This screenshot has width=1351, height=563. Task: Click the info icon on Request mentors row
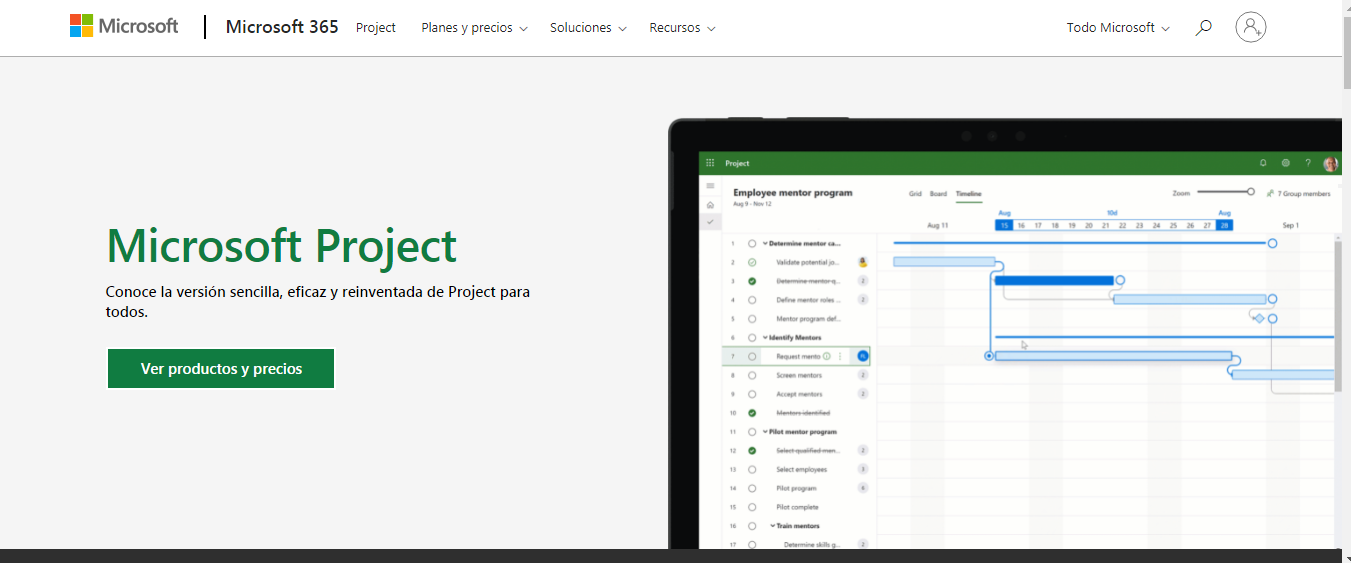827,356
